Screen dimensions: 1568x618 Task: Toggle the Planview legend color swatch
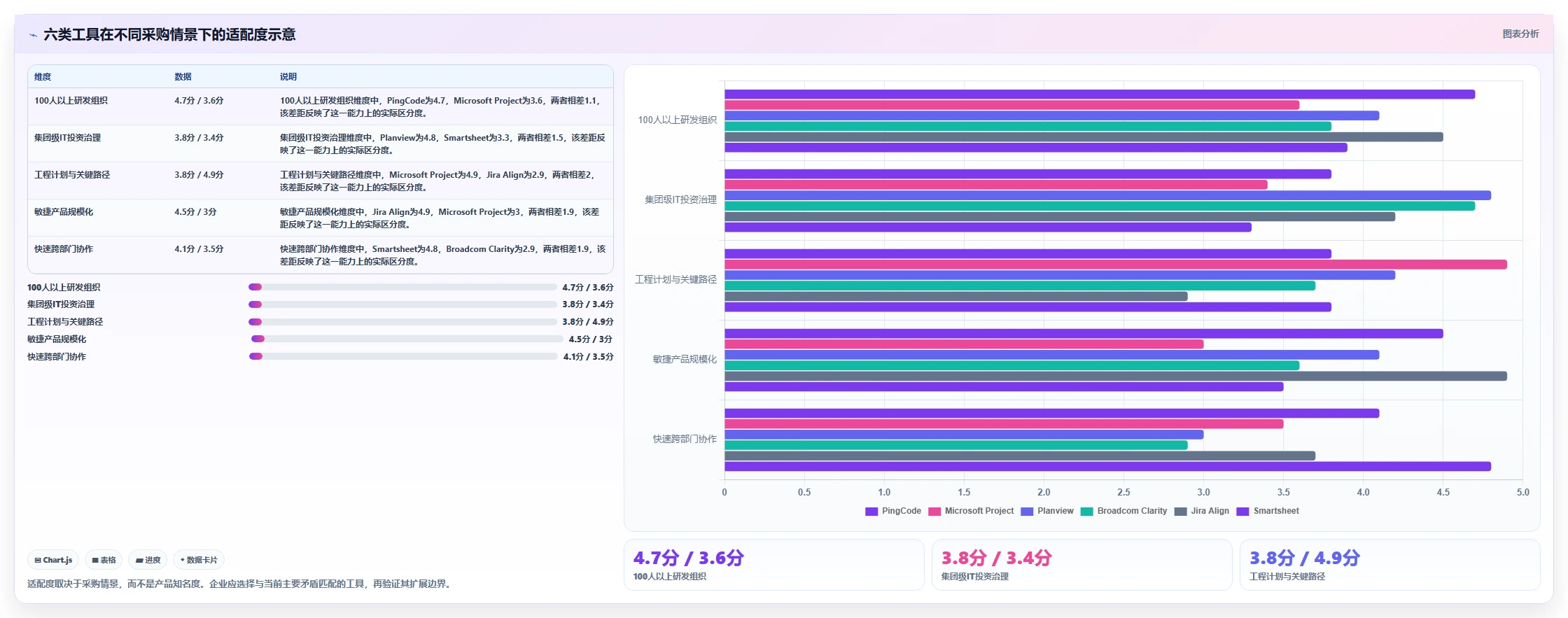[1027, 512]
